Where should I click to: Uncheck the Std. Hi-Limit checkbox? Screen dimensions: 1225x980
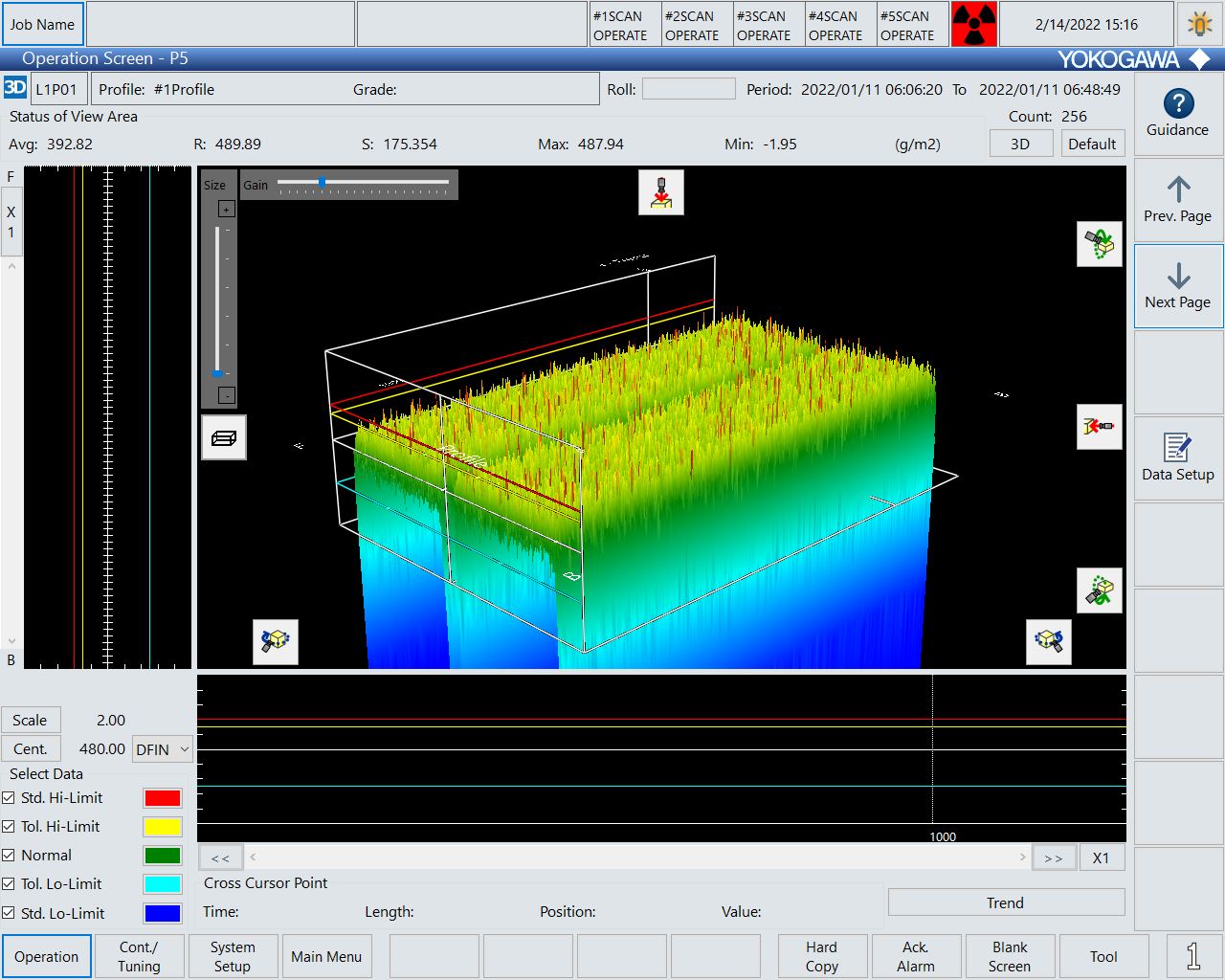(x=9, y=798)
